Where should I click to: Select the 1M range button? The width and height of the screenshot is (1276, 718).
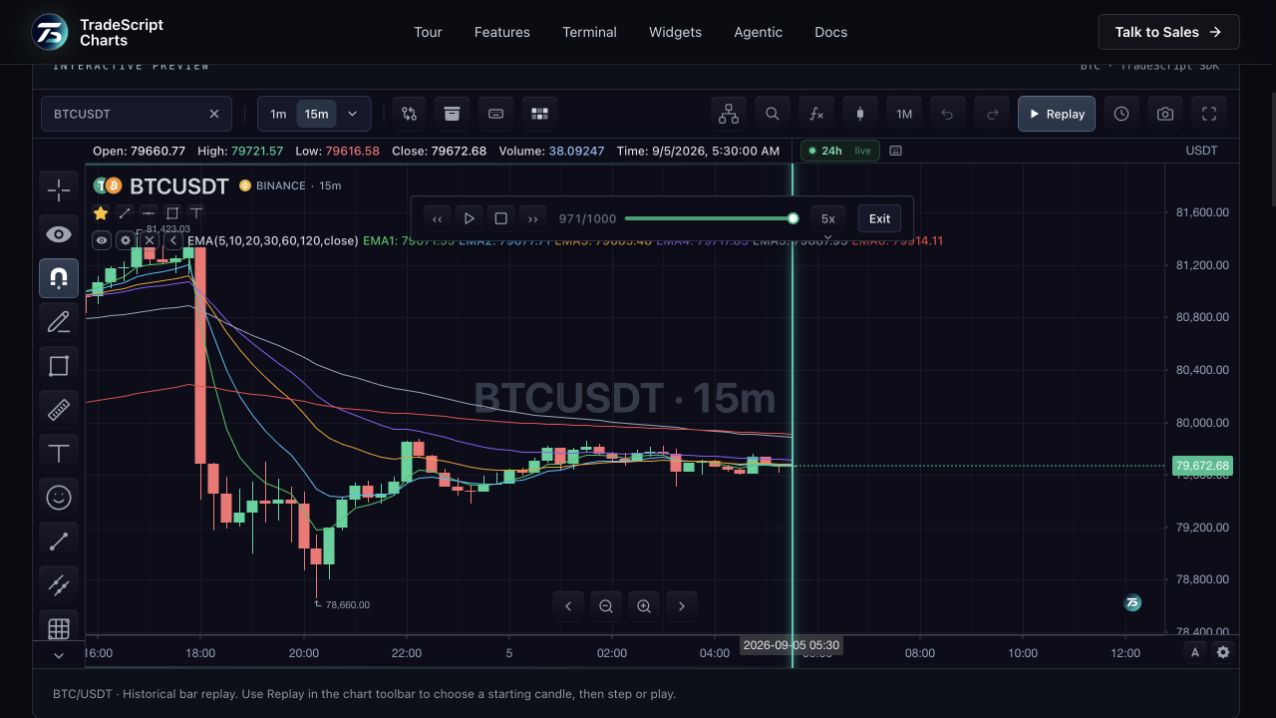(x=904, y=114)
